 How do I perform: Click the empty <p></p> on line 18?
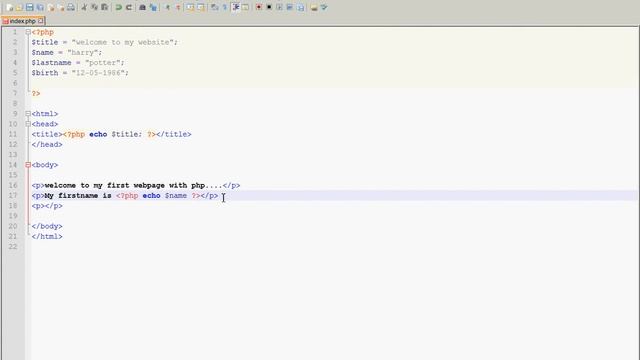pyautogui.click(x=47, y=206)
